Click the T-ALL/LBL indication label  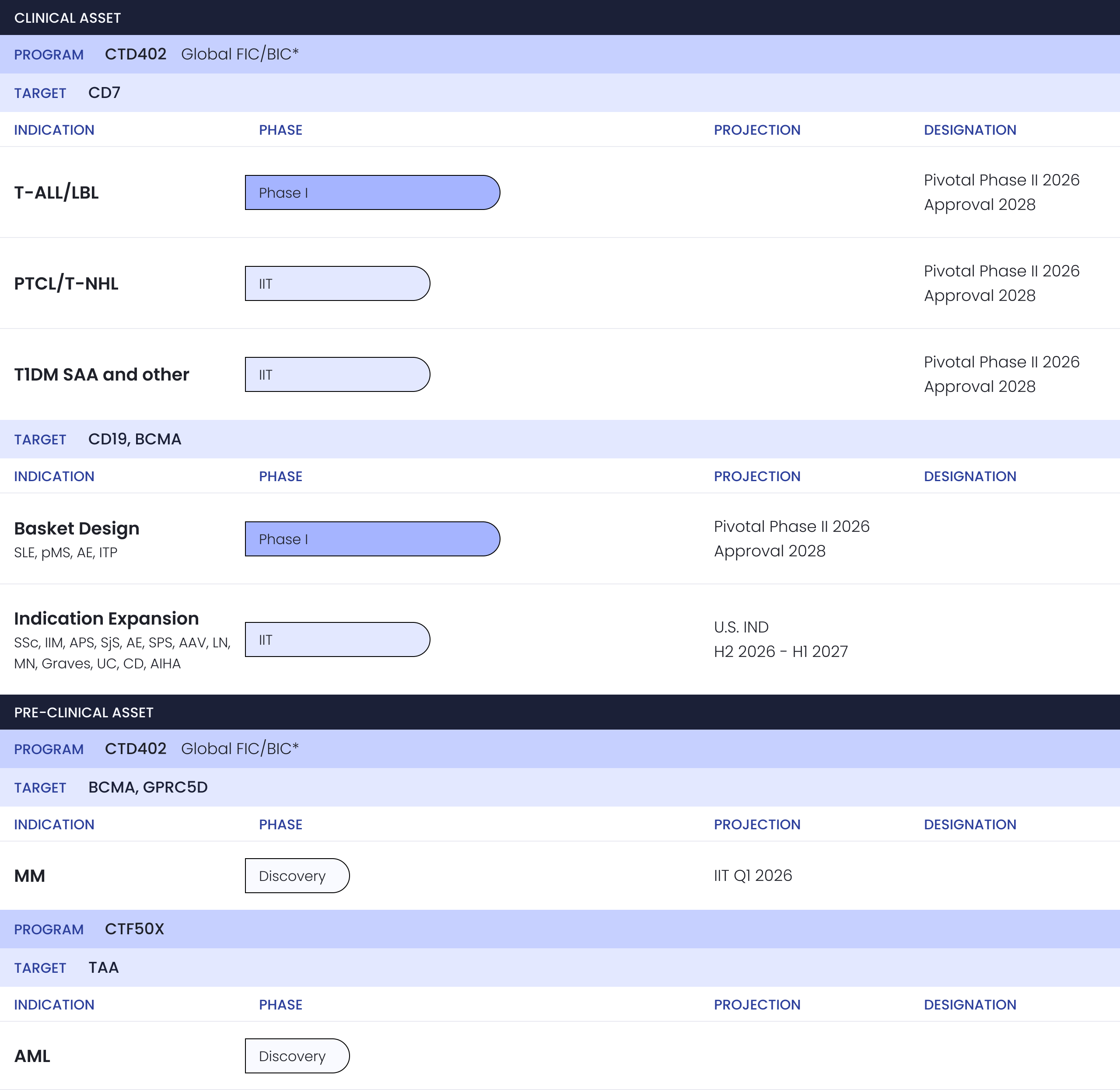pos(56,192)
